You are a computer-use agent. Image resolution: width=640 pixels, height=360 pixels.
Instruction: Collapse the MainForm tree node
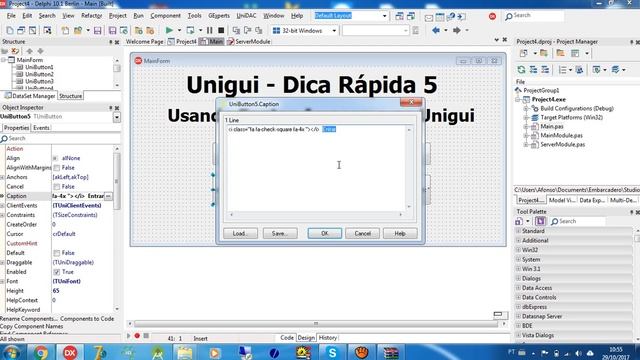(x=3, y=60)
